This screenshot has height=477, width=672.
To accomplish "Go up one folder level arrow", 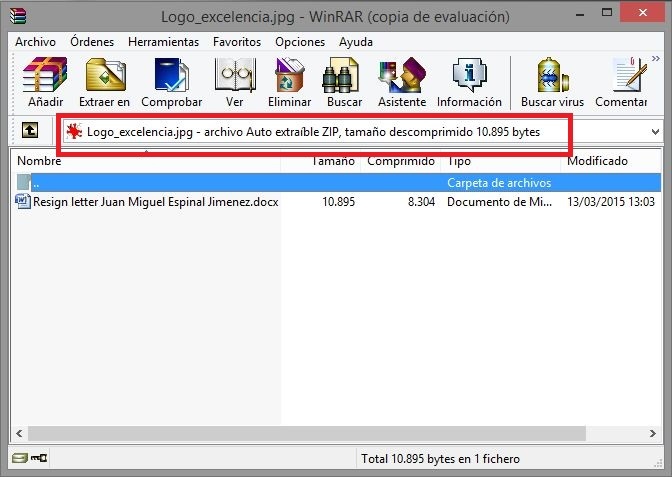I will [x=30, y=130].
